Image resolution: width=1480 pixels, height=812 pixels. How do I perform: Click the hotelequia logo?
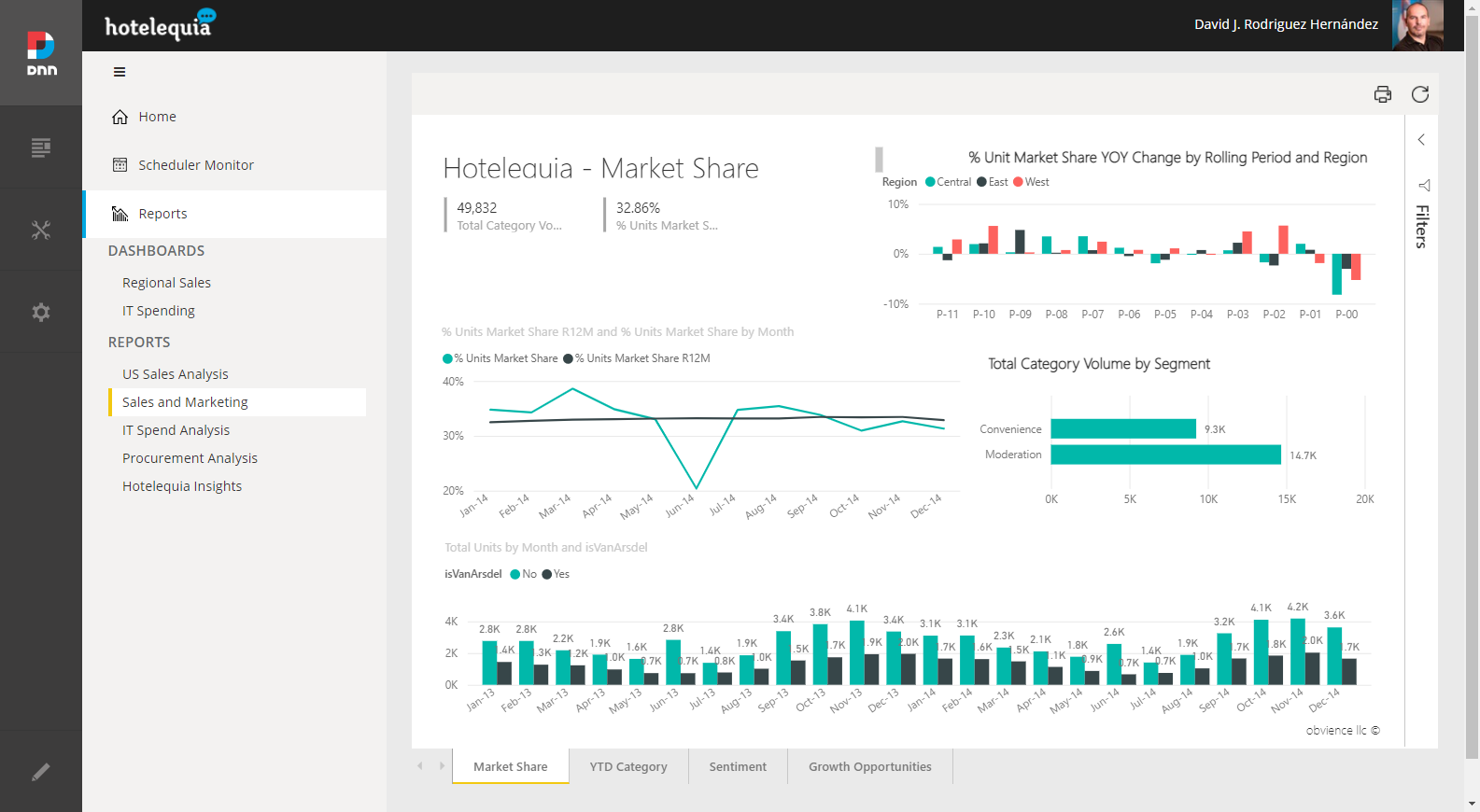[x=160, y=24]
